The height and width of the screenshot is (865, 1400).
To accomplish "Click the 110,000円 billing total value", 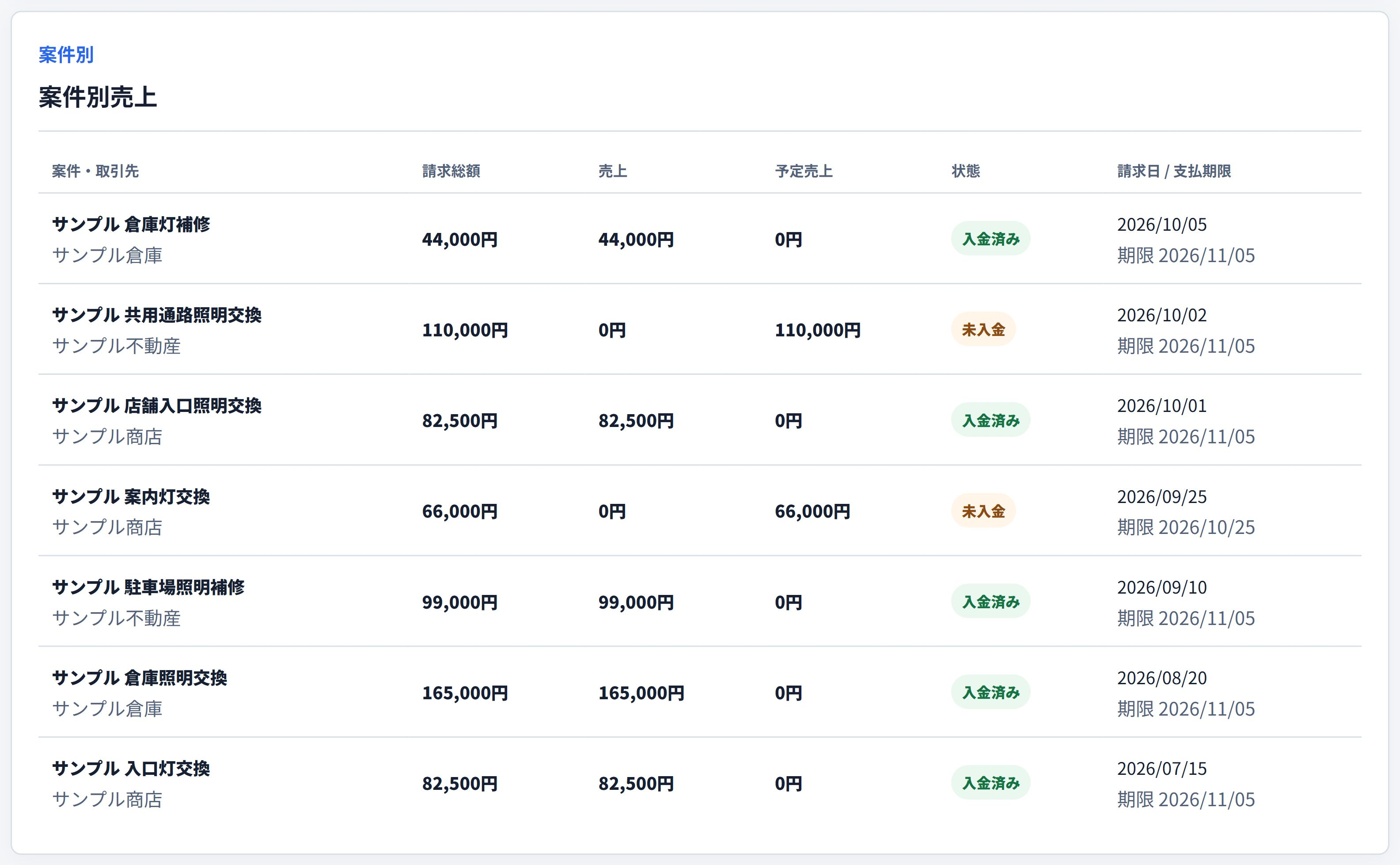I will [465, 330].
